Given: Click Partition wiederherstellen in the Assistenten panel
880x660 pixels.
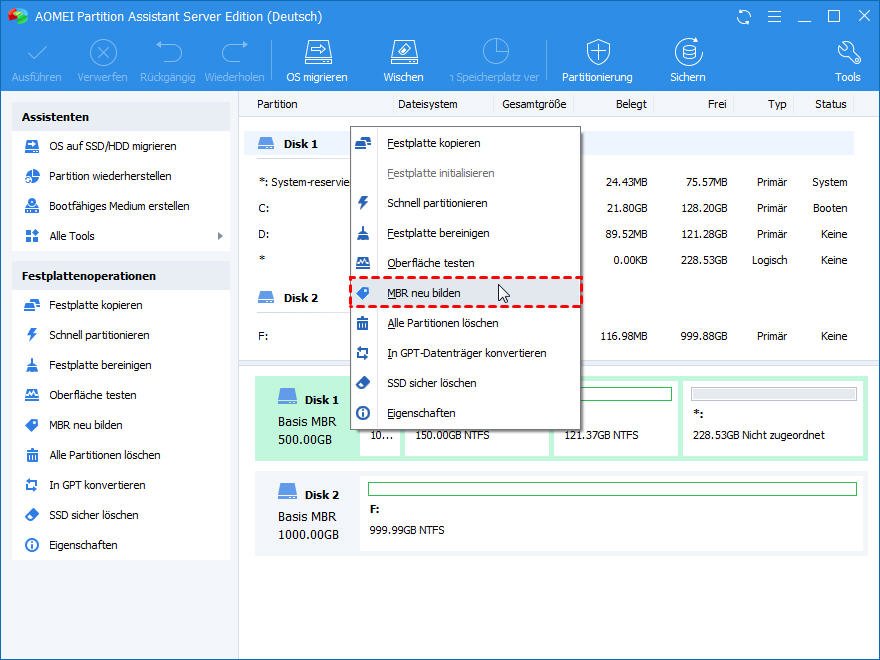Looking at the screenshot, I should (110, 176).
